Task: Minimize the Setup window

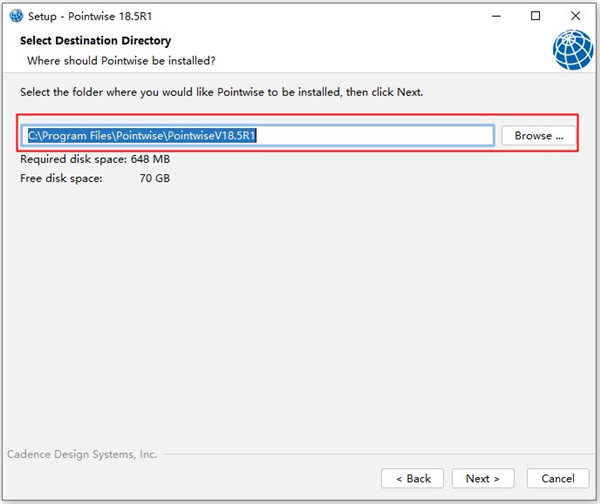Action: (496, 16)
